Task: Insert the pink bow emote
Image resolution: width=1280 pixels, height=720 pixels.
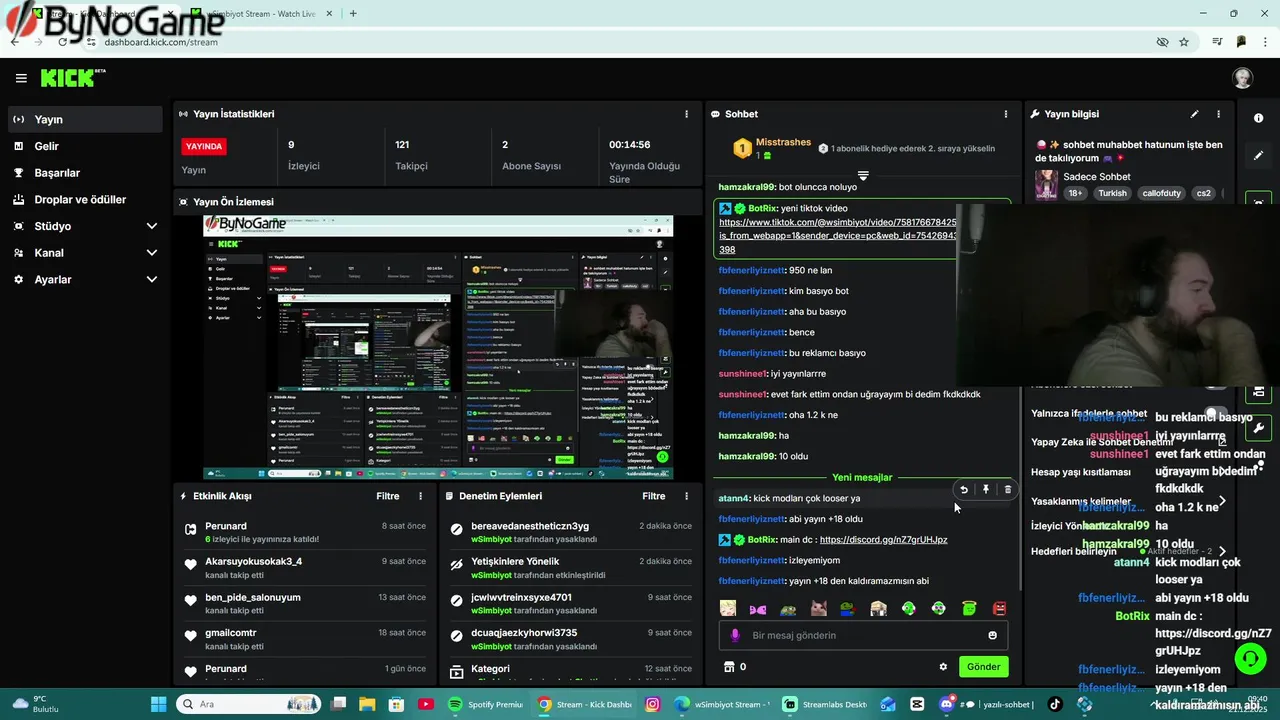Action: pyautogui.click(x=758, y=608)
